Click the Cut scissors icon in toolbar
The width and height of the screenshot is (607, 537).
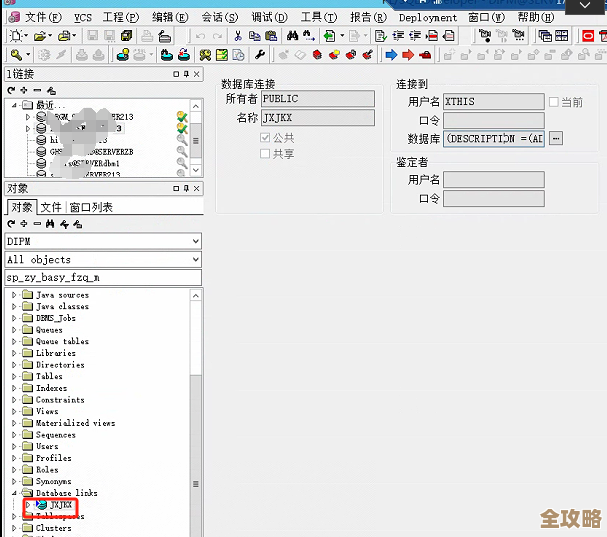point(239,35)
